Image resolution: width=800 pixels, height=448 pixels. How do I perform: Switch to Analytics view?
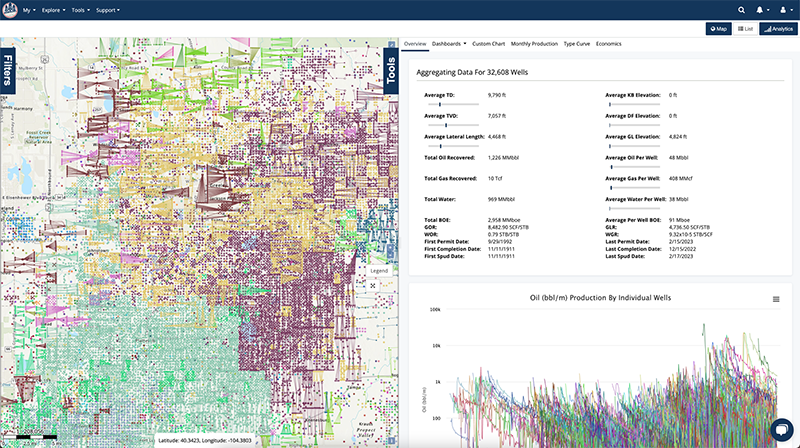pos(776,29)
